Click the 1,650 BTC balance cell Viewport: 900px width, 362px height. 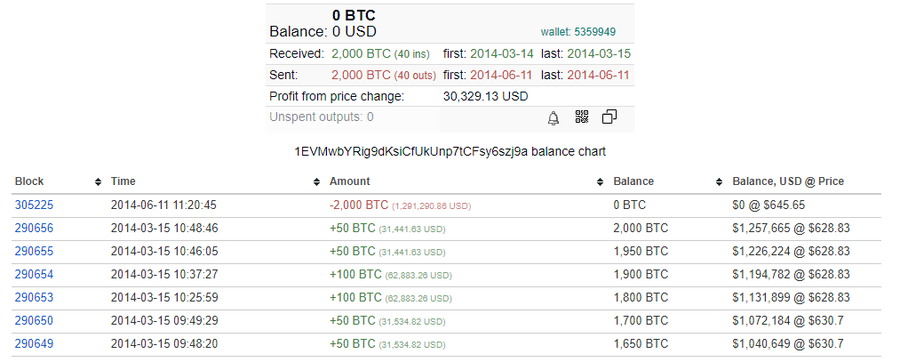click(x=641, y=344)
